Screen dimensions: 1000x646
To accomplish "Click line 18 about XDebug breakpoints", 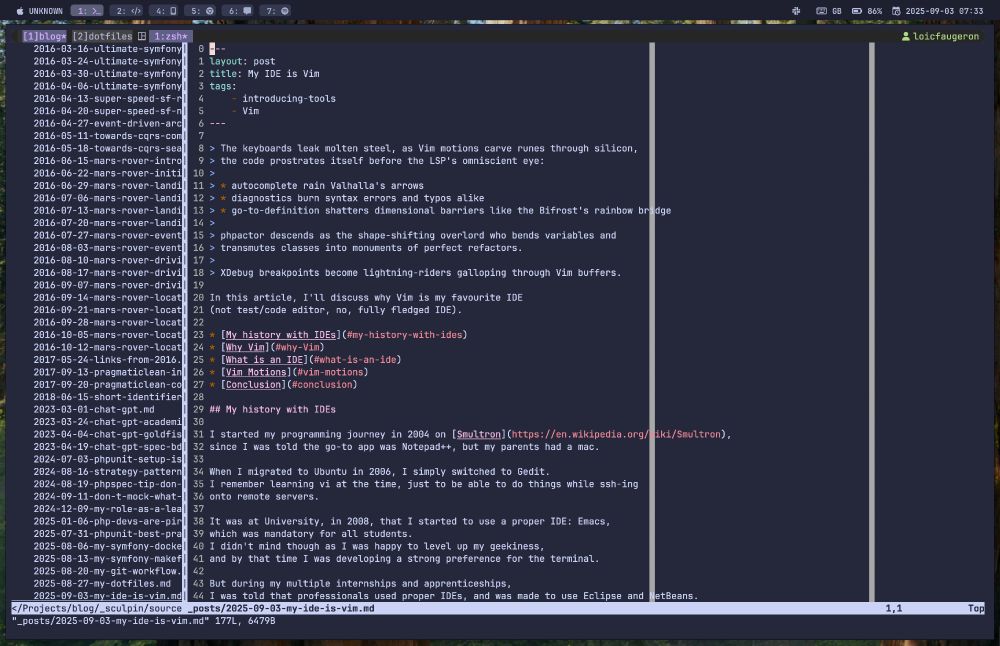I will coord(415,272).
